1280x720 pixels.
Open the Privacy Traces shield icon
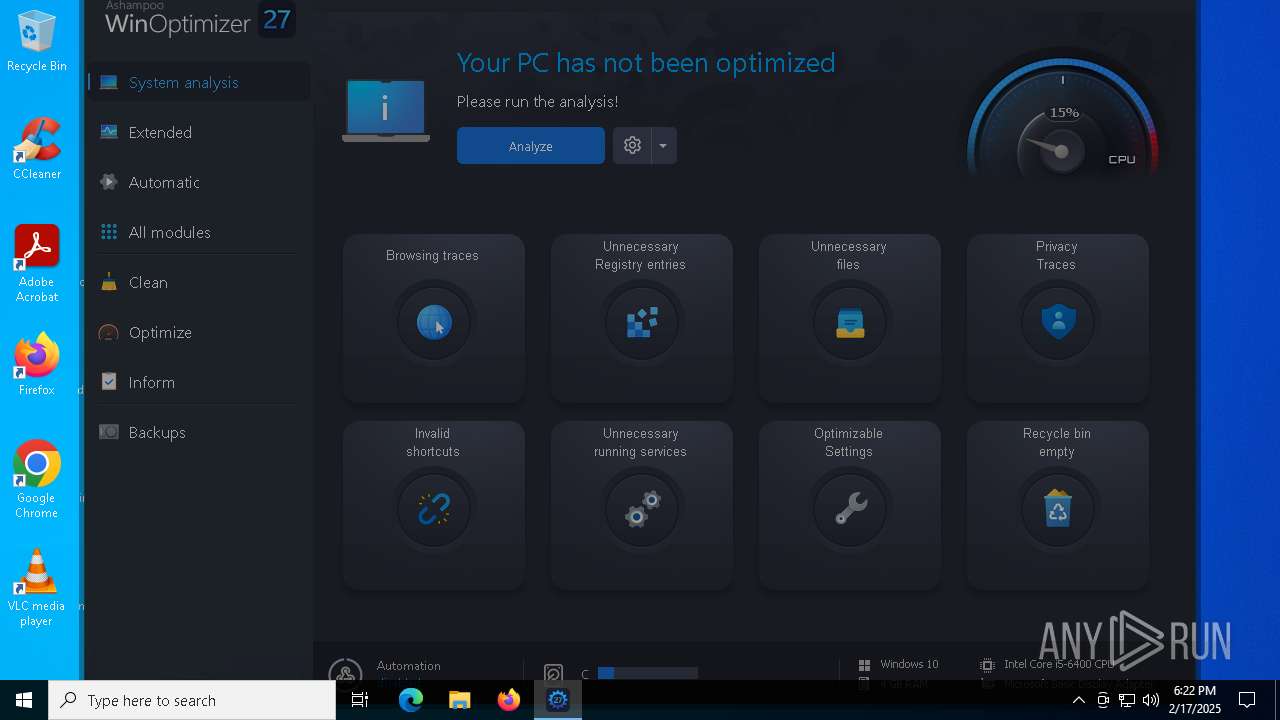coord(1058,323)
